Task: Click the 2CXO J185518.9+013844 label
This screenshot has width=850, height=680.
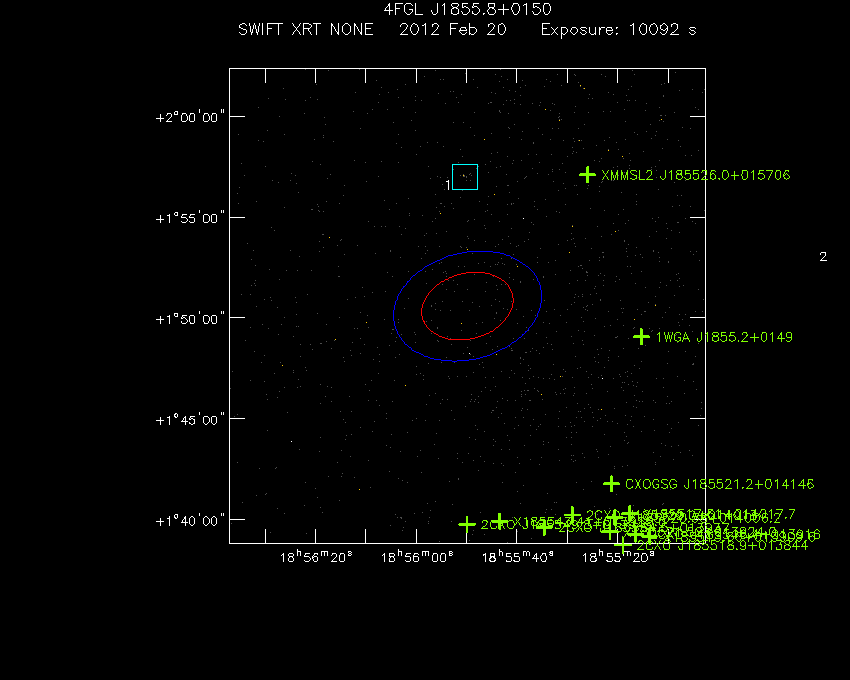Action: [x=722, y=546]
